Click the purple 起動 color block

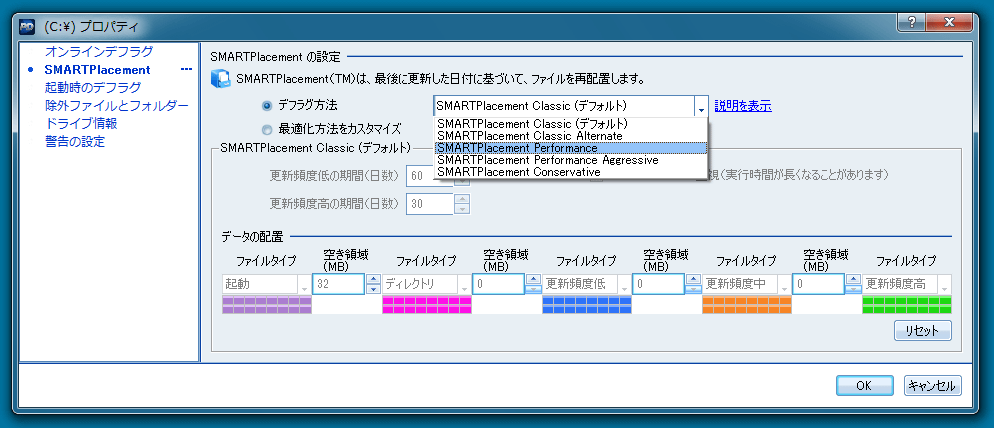point(267,305)
